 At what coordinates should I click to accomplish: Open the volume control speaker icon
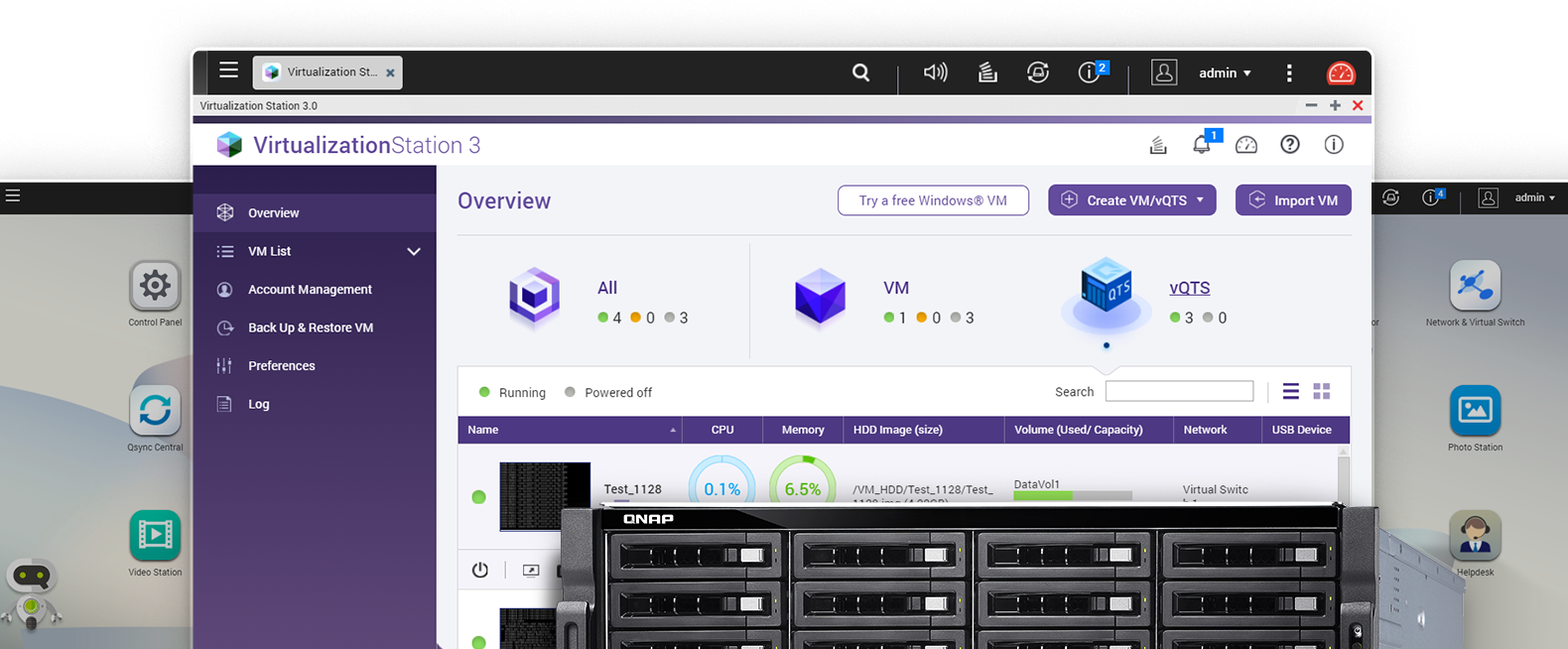point(936,72)
